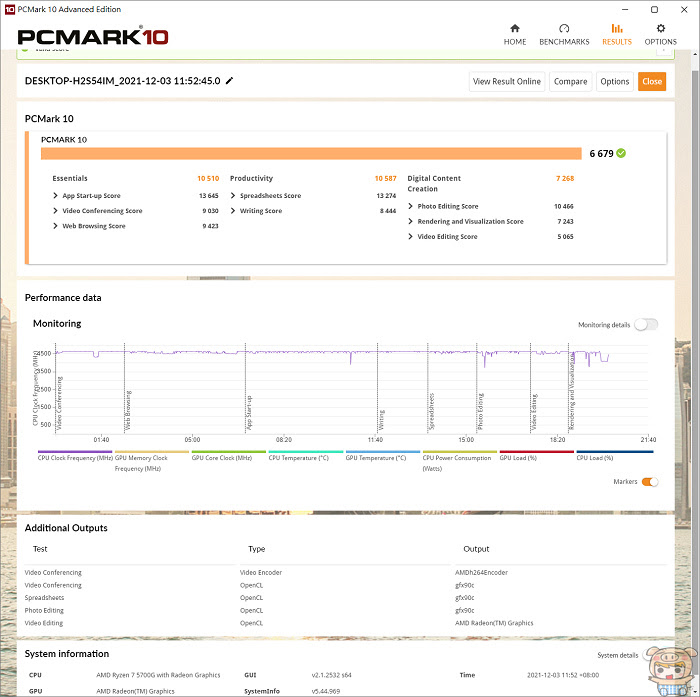Open the HOME house icon
Viewport: 700px width, 697px height.
coord(515,29)
